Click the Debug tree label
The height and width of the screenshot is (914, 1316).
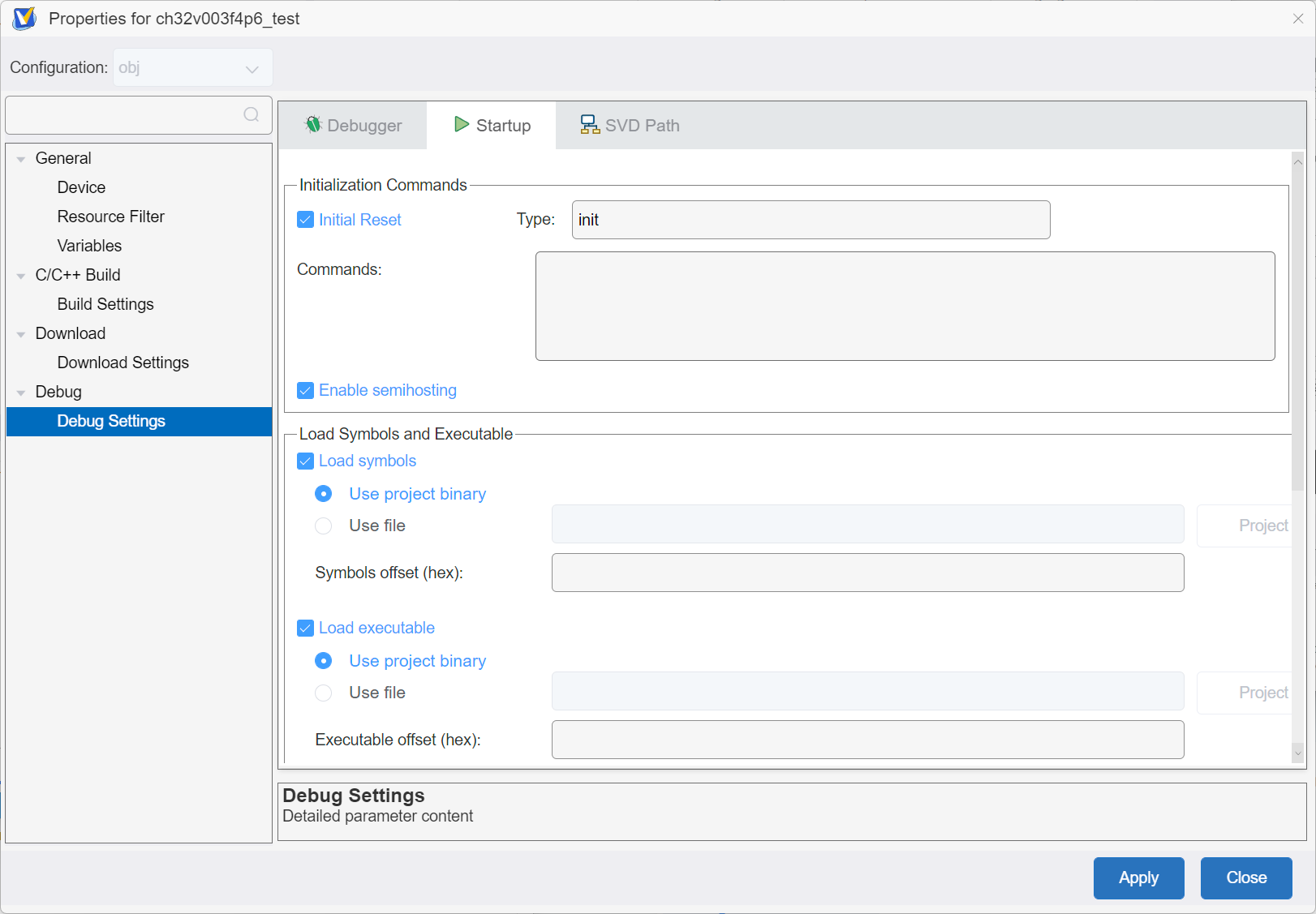58,392
